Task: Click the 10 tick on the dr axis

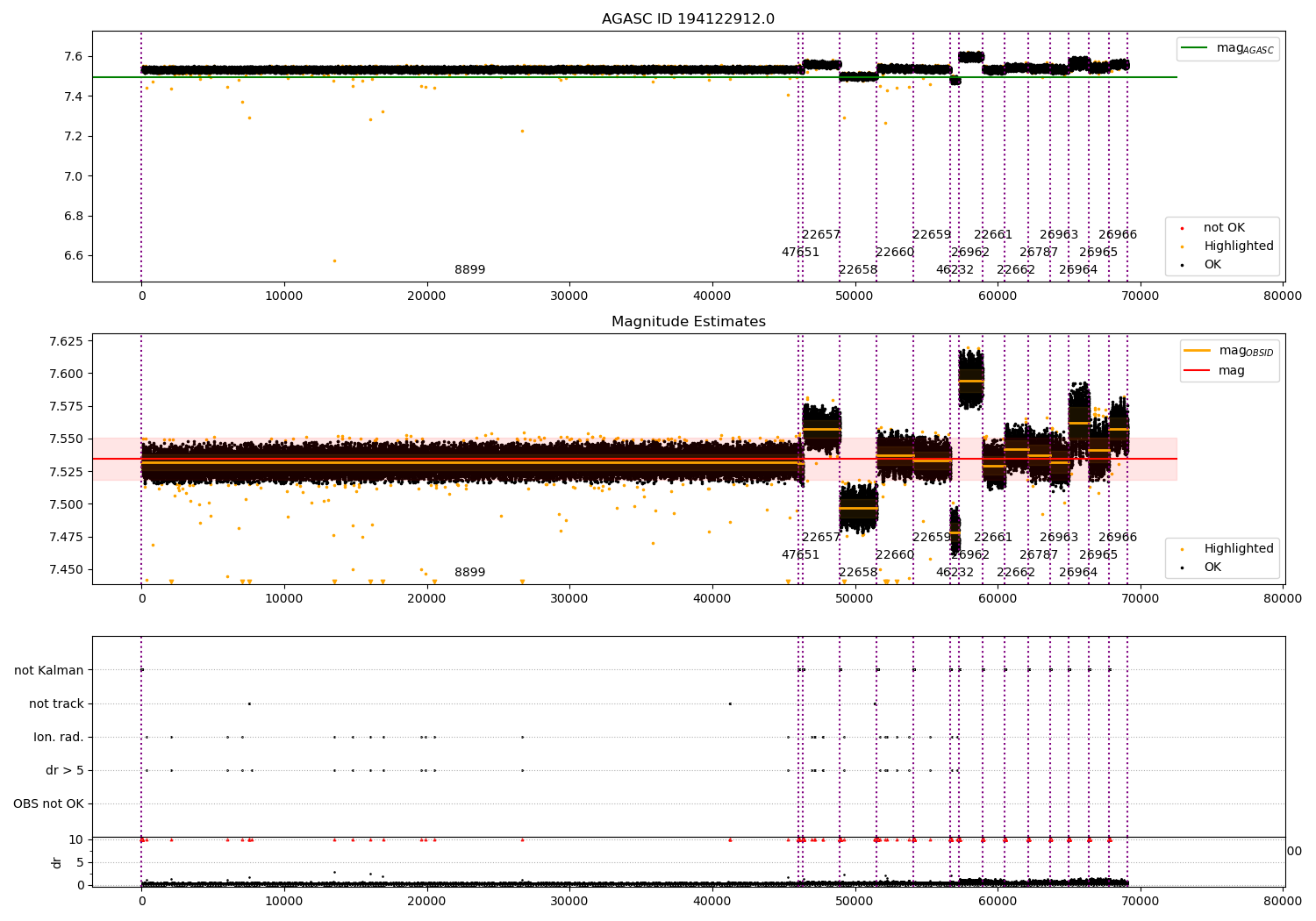Action: point(78,839)
